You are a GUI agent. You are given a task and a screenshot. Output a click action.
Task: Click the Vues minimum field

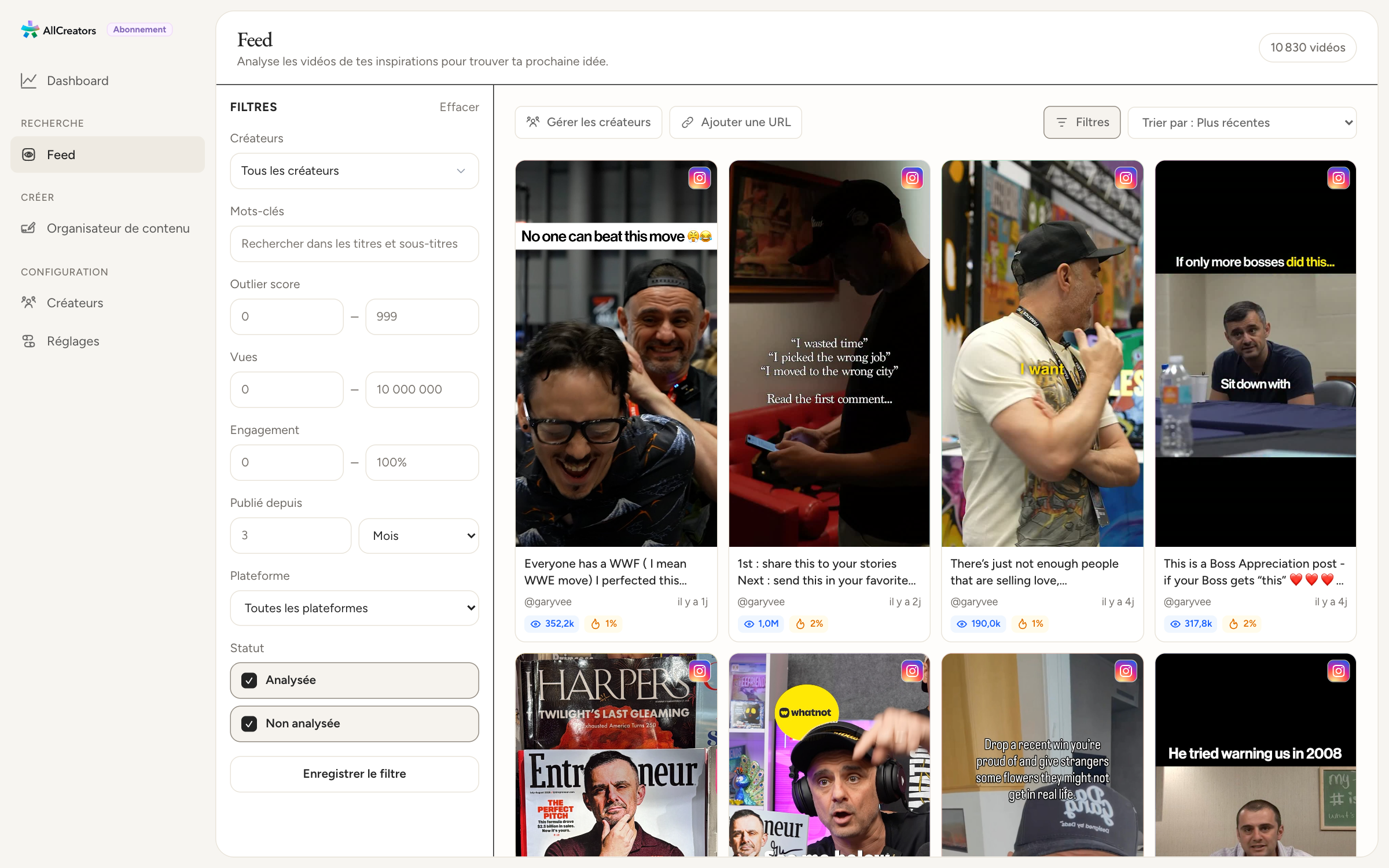[x=286, y=389]
